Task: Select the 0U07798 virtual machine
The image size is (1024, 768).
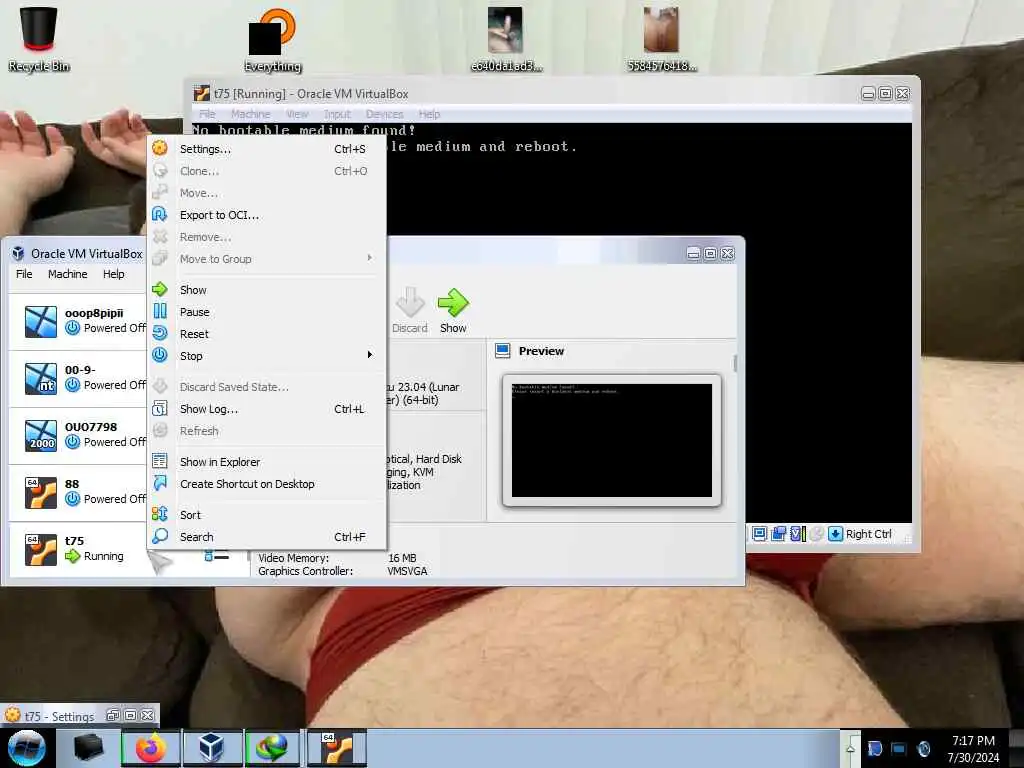Action: [78, 435]
